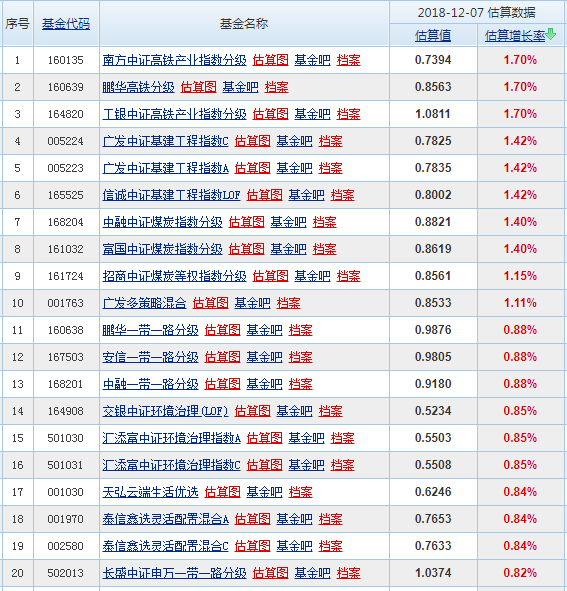Open fund 交银中证环境治理(LOF)
Viewport: 567px width, 591px height.
tap(166, 411)
